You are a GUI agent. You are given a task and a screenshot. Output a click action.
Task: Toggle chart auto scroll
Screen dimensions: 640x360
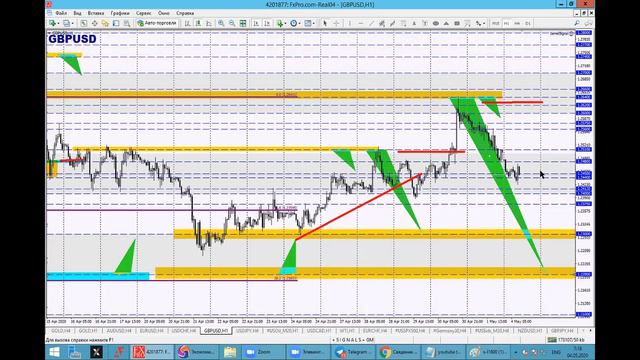point(256,23)
